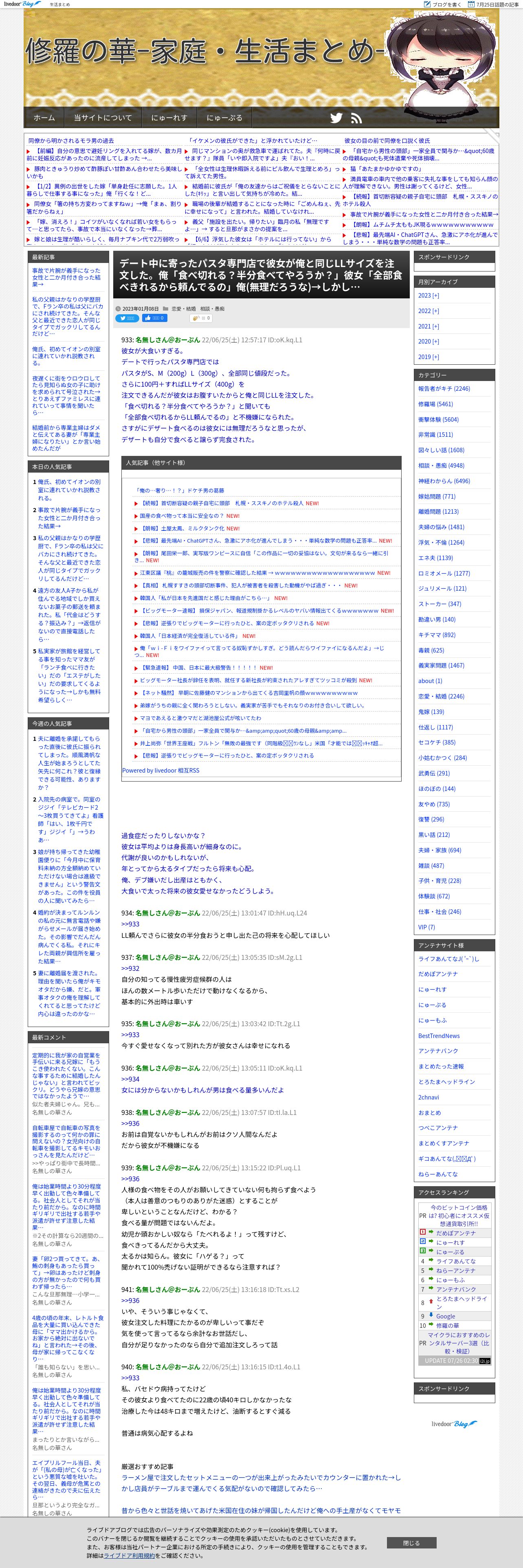Click the calendar icon beside 7月25日話題の記事

[x=471, y=4]
